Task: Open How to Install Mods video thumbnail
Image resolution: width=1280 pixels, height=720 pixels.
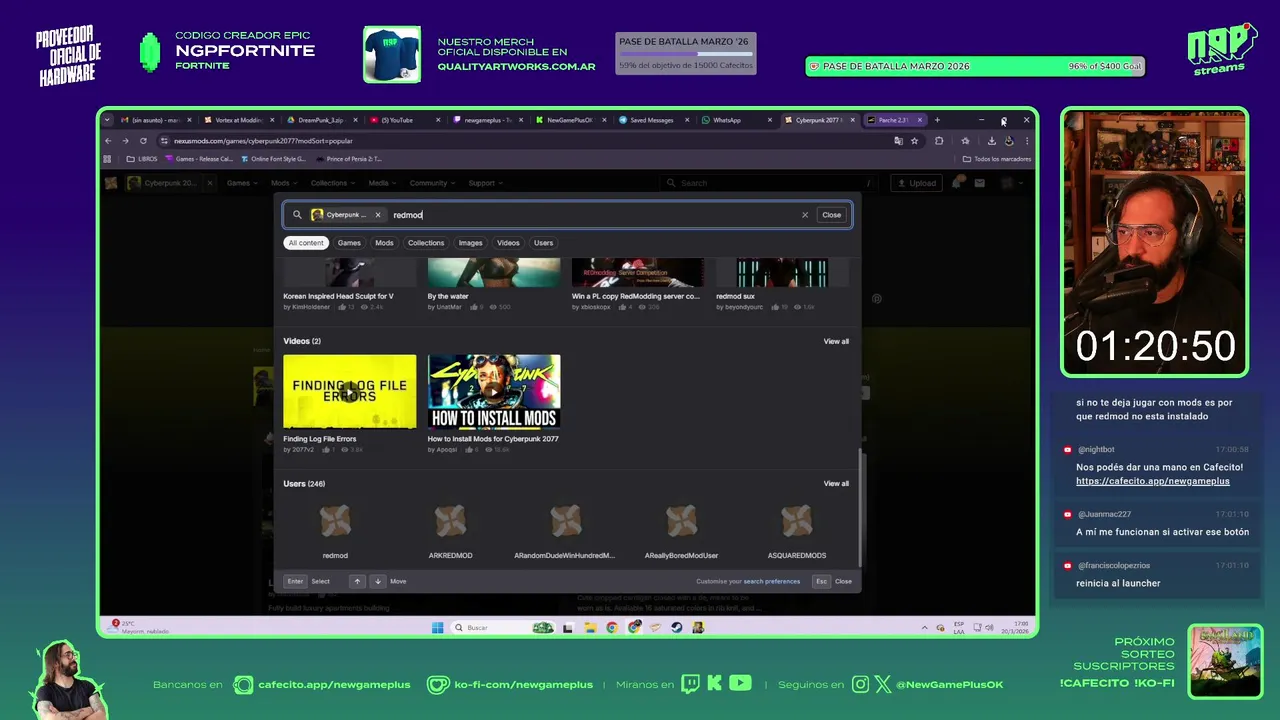Action: click(x=494, y=391)
